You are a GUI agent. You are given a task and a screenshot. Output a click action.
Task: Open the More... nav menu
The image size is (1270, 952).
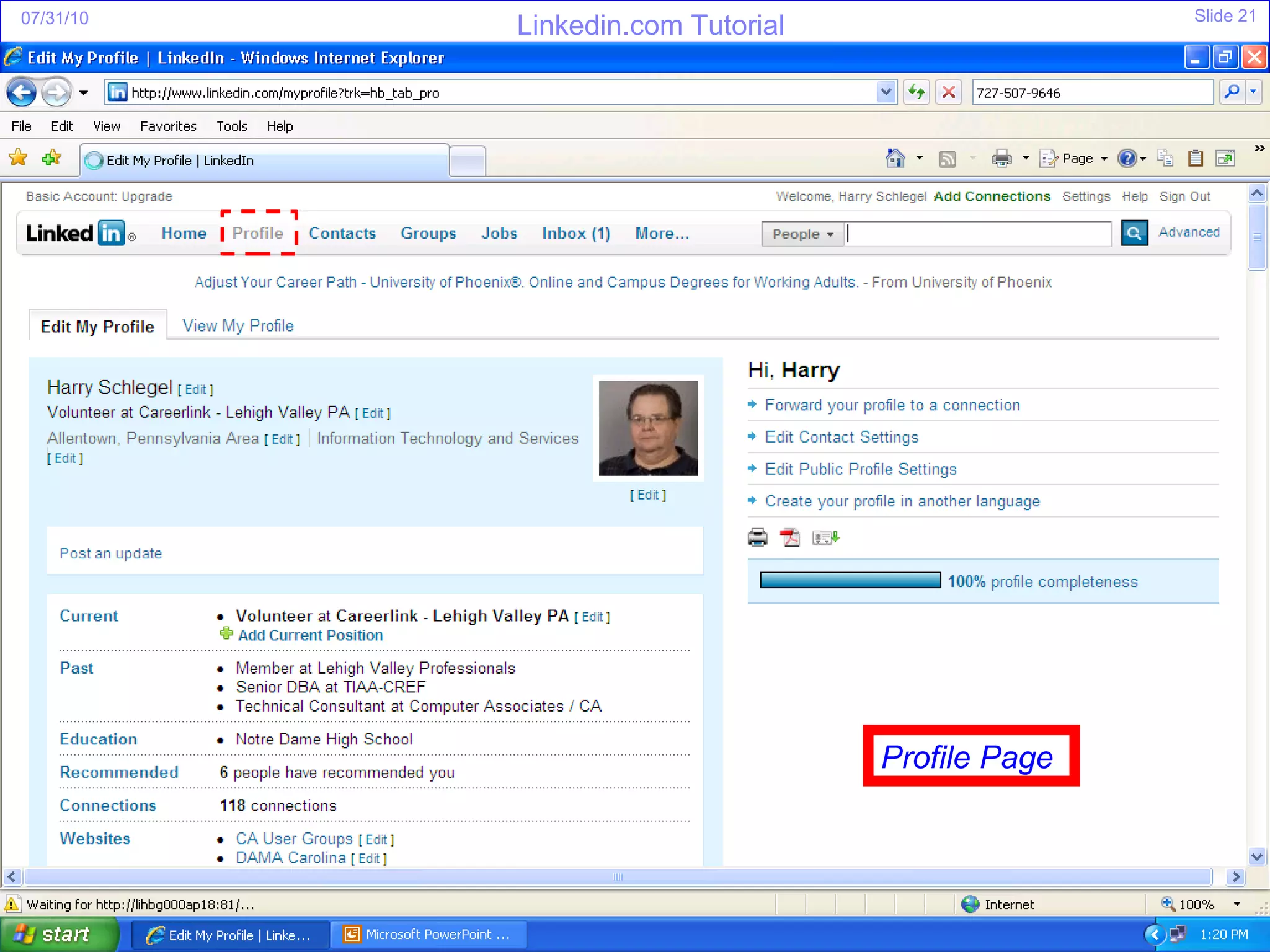pyautogui.click(x=662, y=233)
